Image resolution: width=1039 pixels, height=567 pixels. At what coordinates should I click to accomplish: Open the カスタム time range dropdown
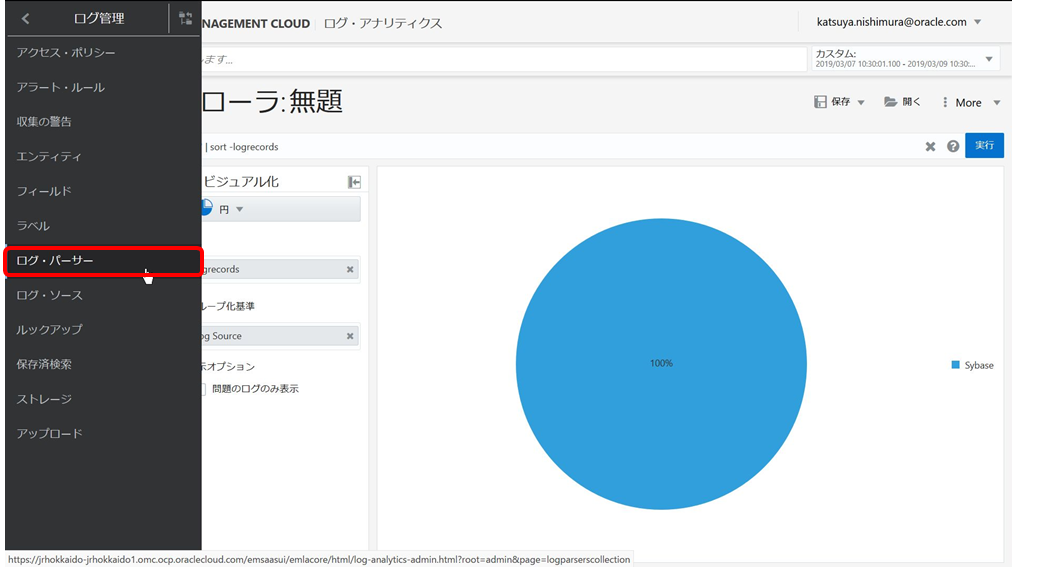click(x=905, y=59)
